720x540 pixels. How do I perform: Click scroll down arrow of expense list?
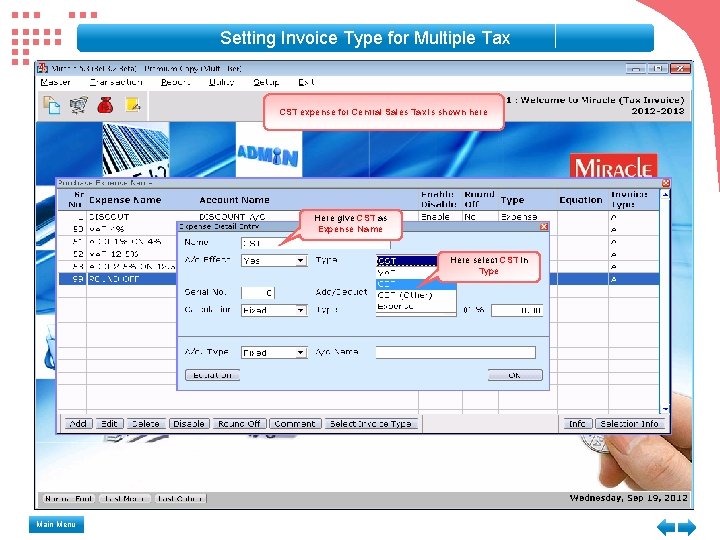pyautogui.click(x=665, y=408)
